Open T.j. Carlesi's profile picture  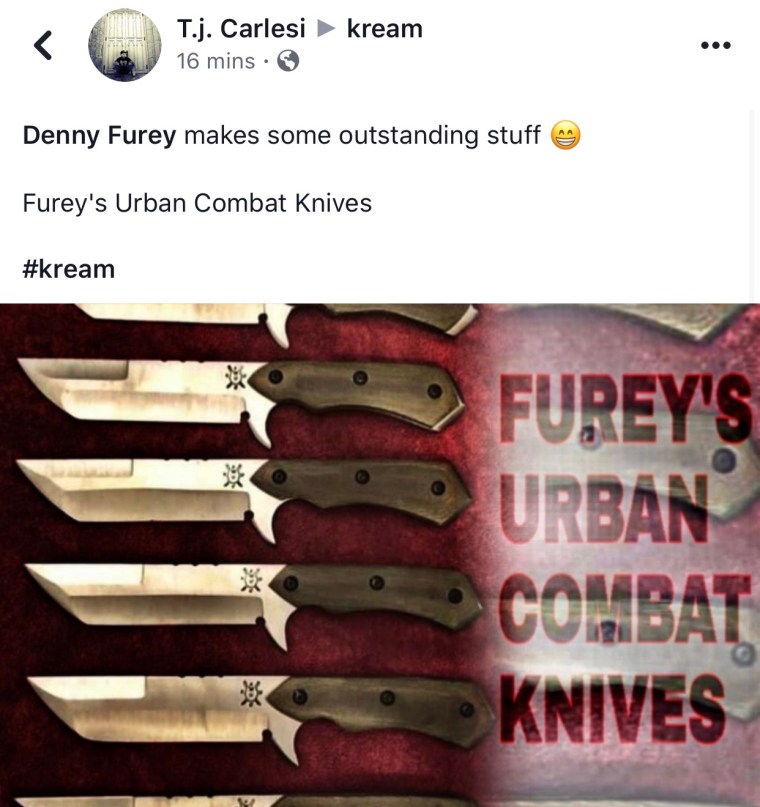click(125, 45)
